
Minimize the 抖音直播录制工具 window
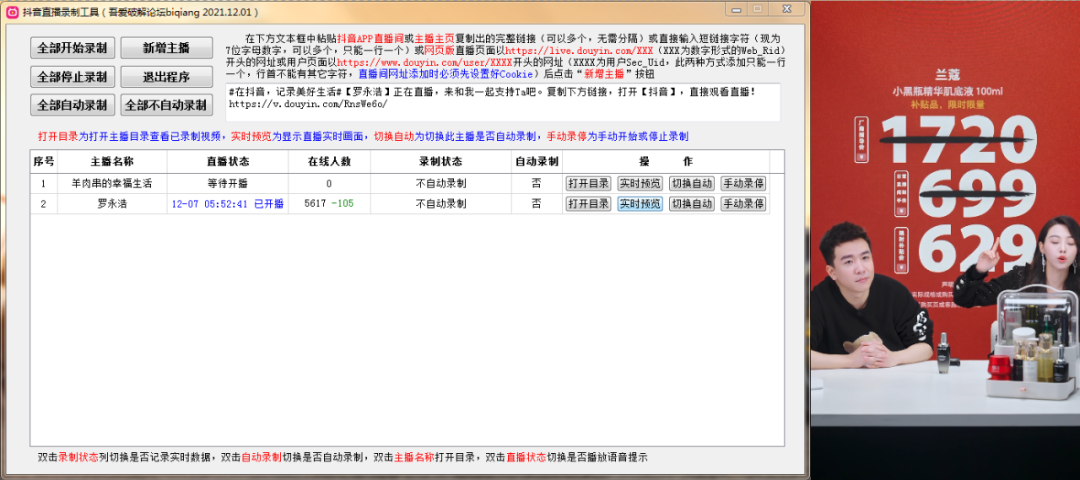[736, 9]
